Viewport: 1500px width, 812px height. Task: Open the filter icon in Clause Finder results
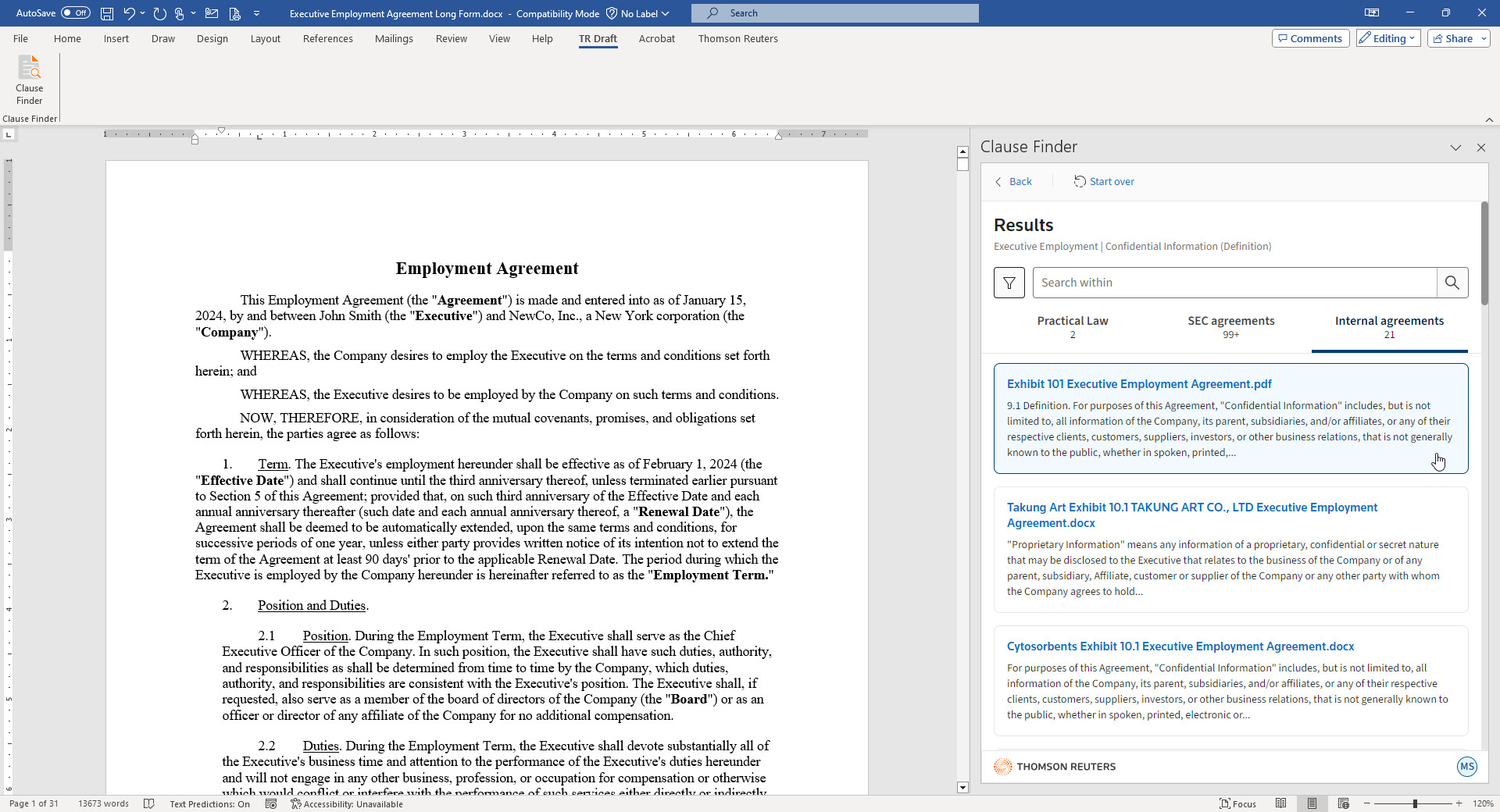[1009, 283]
